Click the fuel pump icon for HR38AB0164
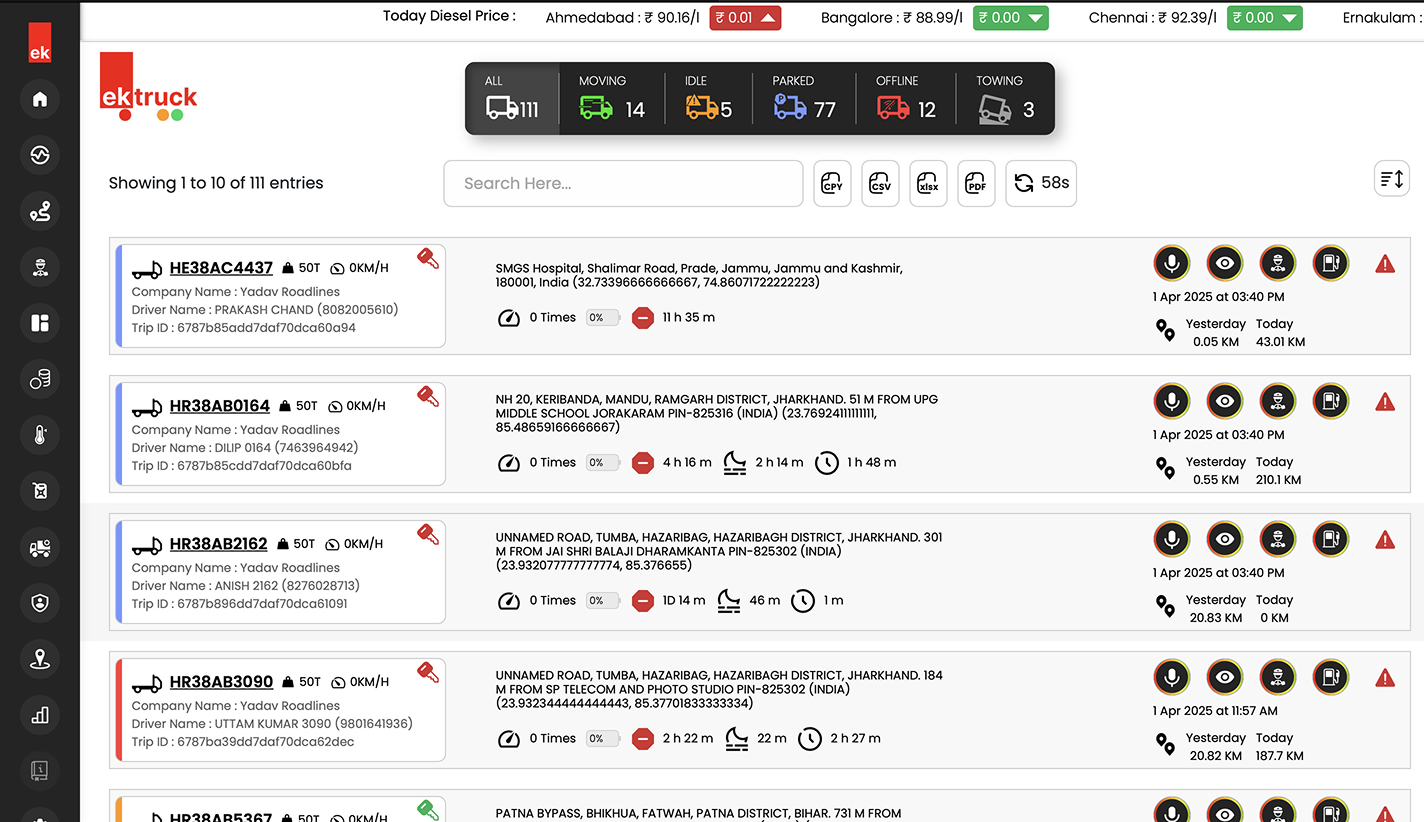Screen dimensions: 1424x822 click(1330, 401)
